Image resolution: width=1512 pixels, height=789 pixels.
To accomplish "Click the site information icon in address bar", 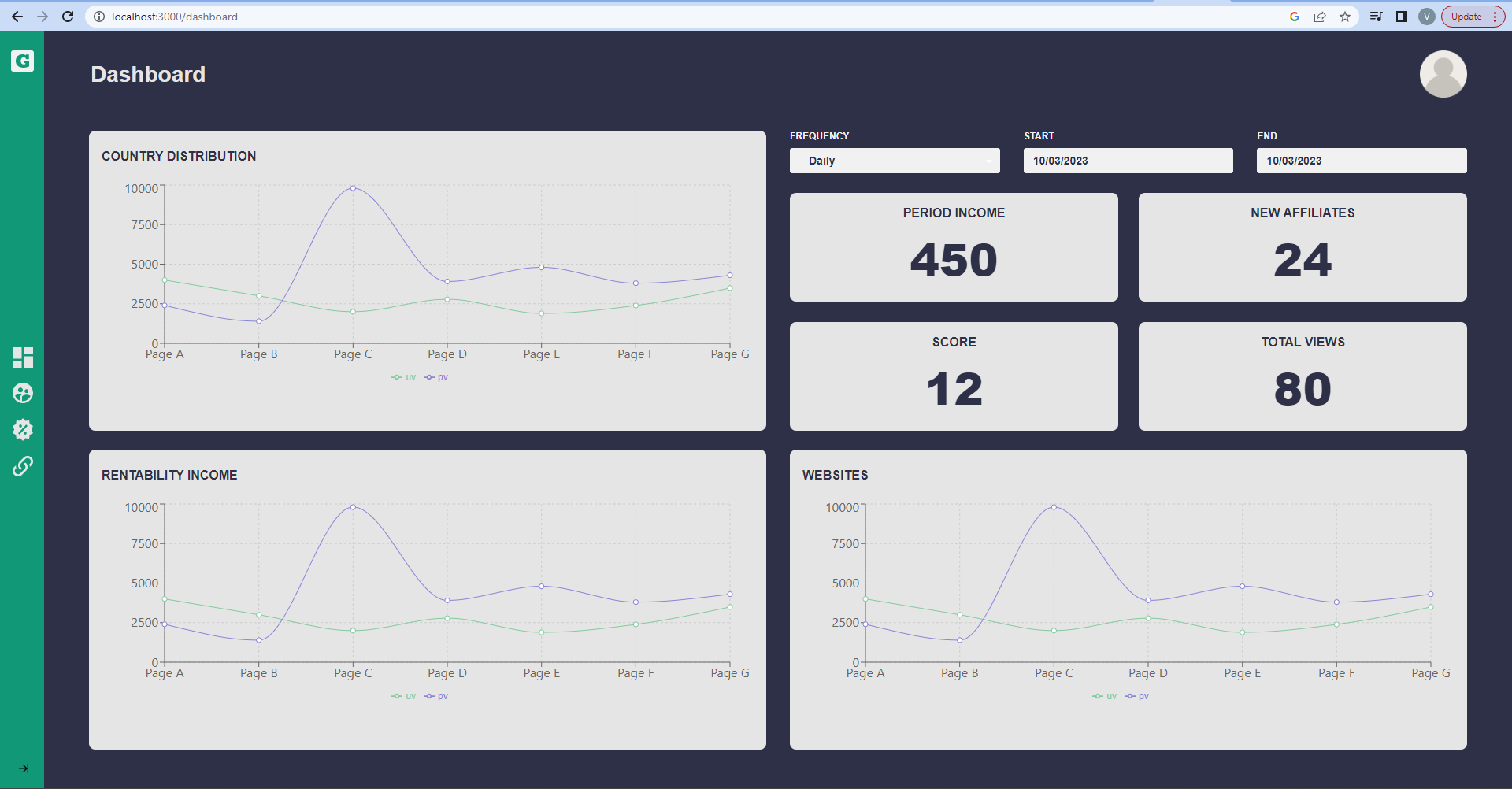I will (99, 17).
